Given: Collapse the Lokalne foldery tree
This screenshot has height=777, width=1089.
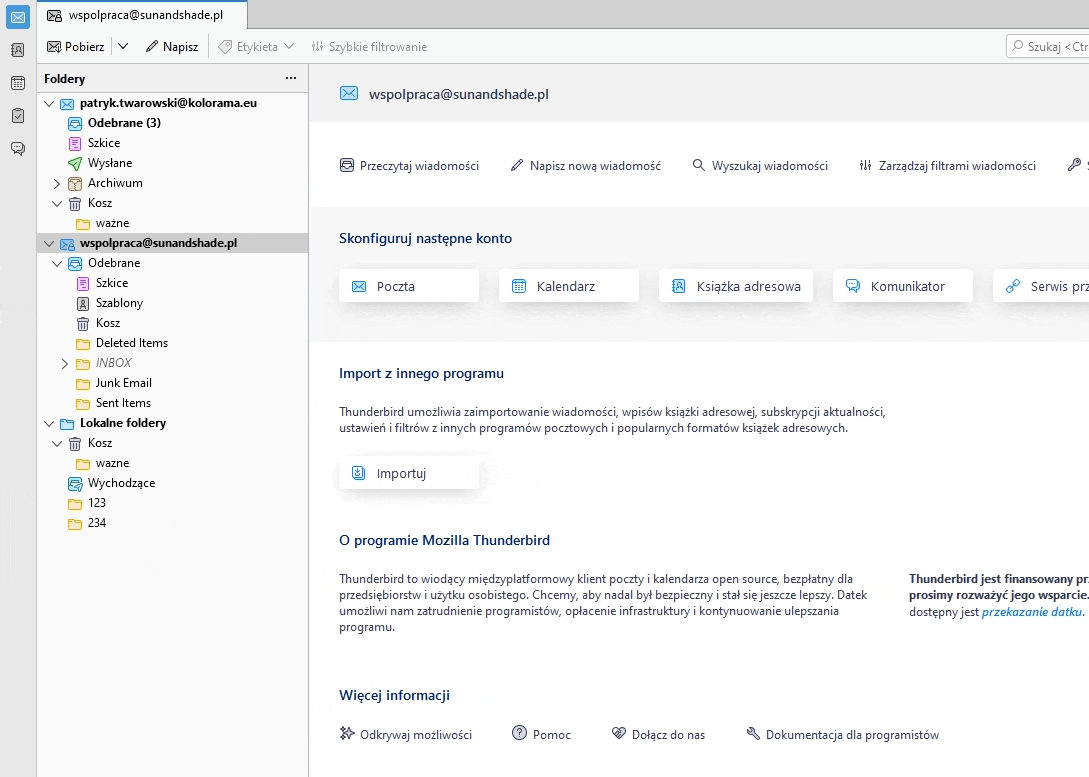Looking at the screenshot, I should [49, 423].
